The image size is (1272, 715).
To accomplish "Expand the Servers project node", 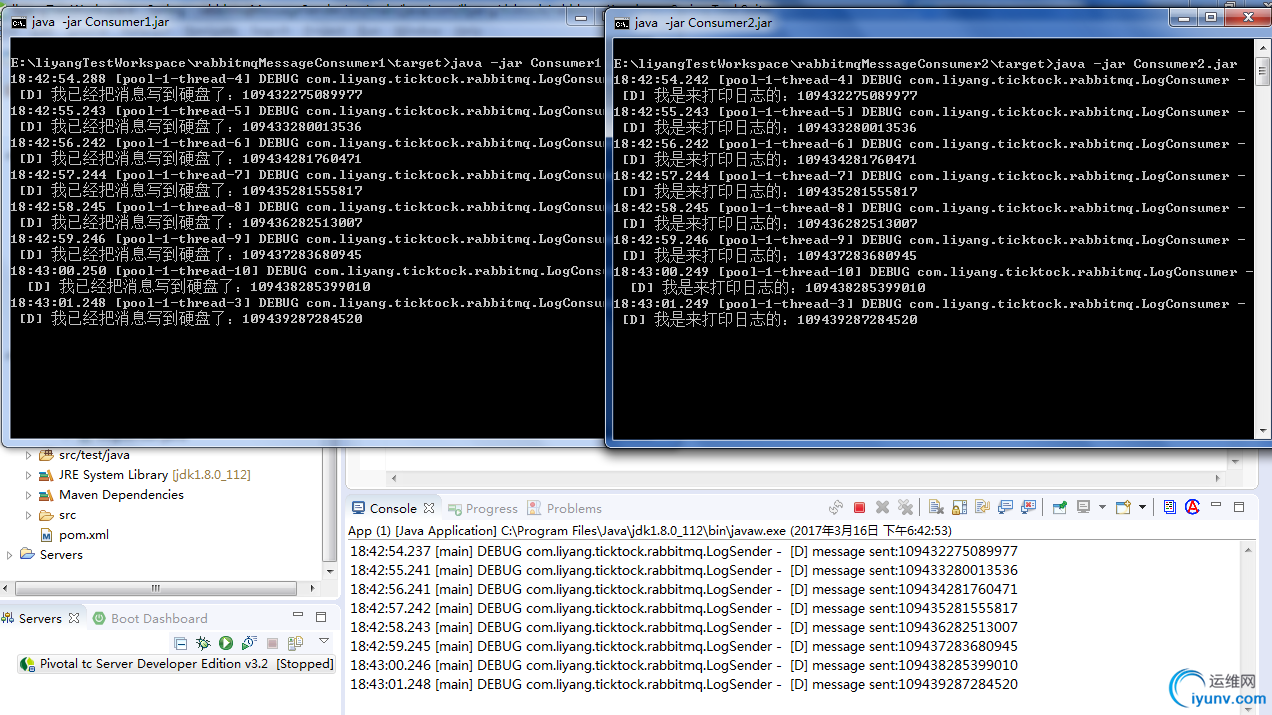I will coord(10,555).
